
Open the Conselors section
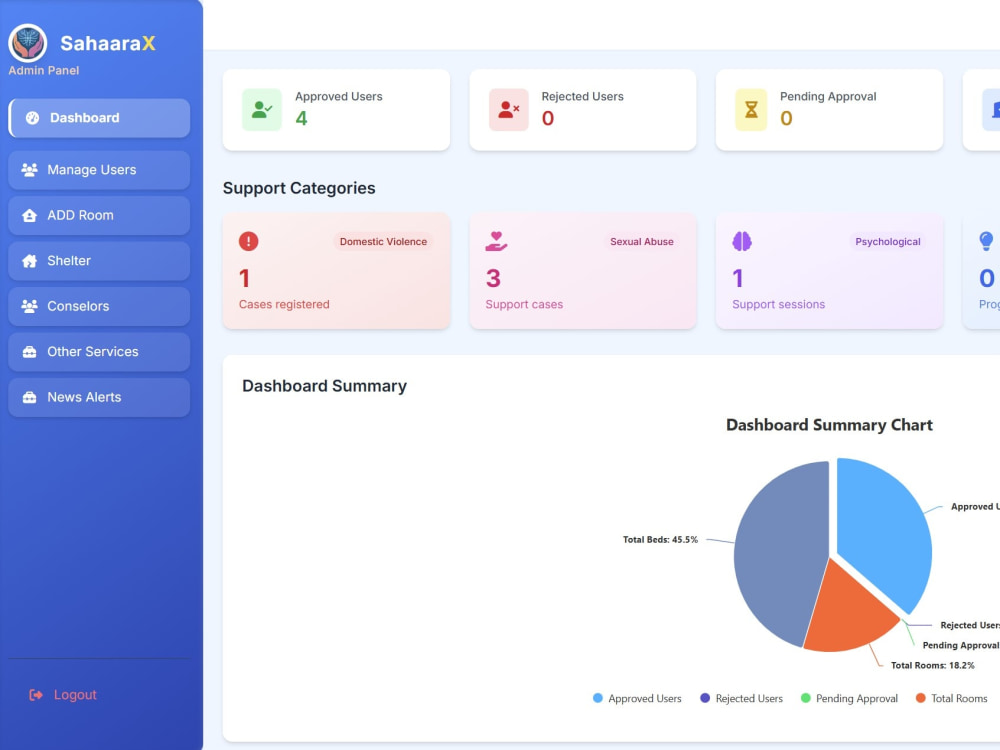pyautogui.click(x=99, y=306)
